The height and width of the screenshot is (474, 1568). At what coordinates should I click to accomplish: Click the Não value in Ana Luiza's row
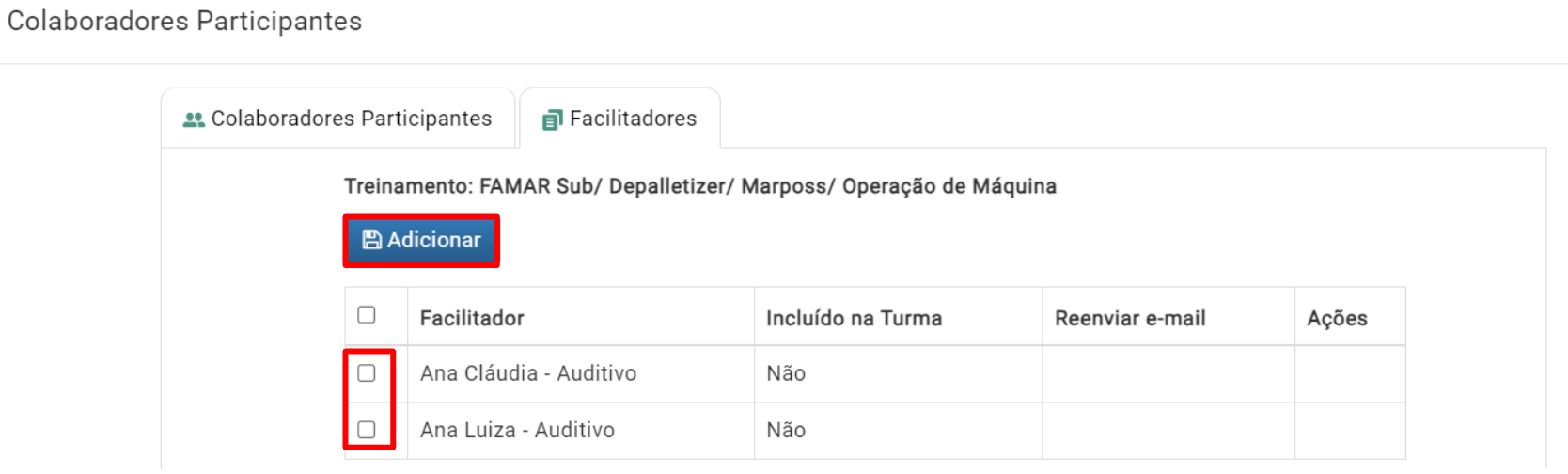click(x=786, y=430)
